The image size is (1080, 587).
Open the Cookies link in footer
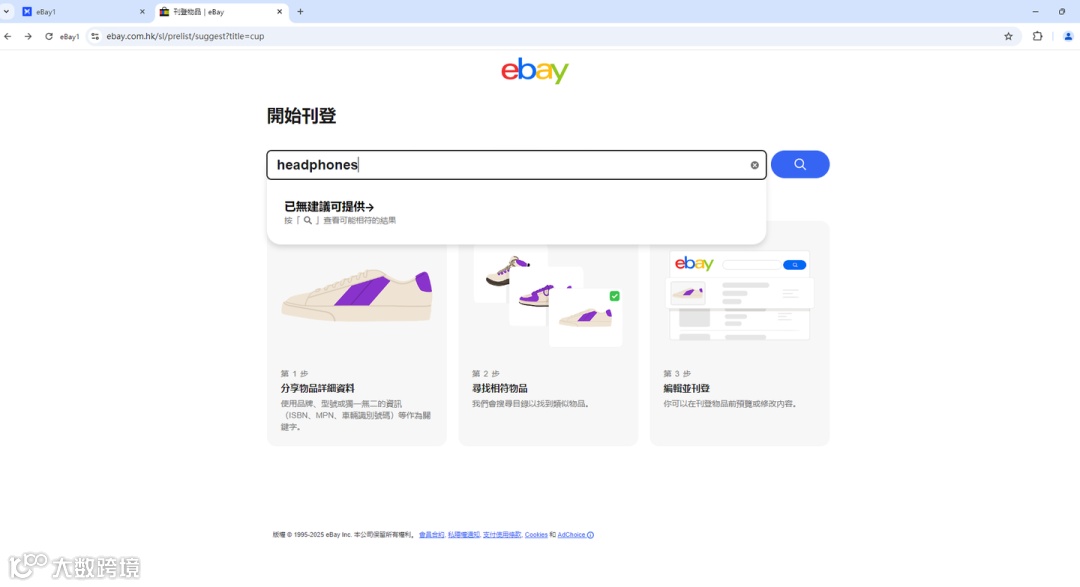(x=536, y=535)
